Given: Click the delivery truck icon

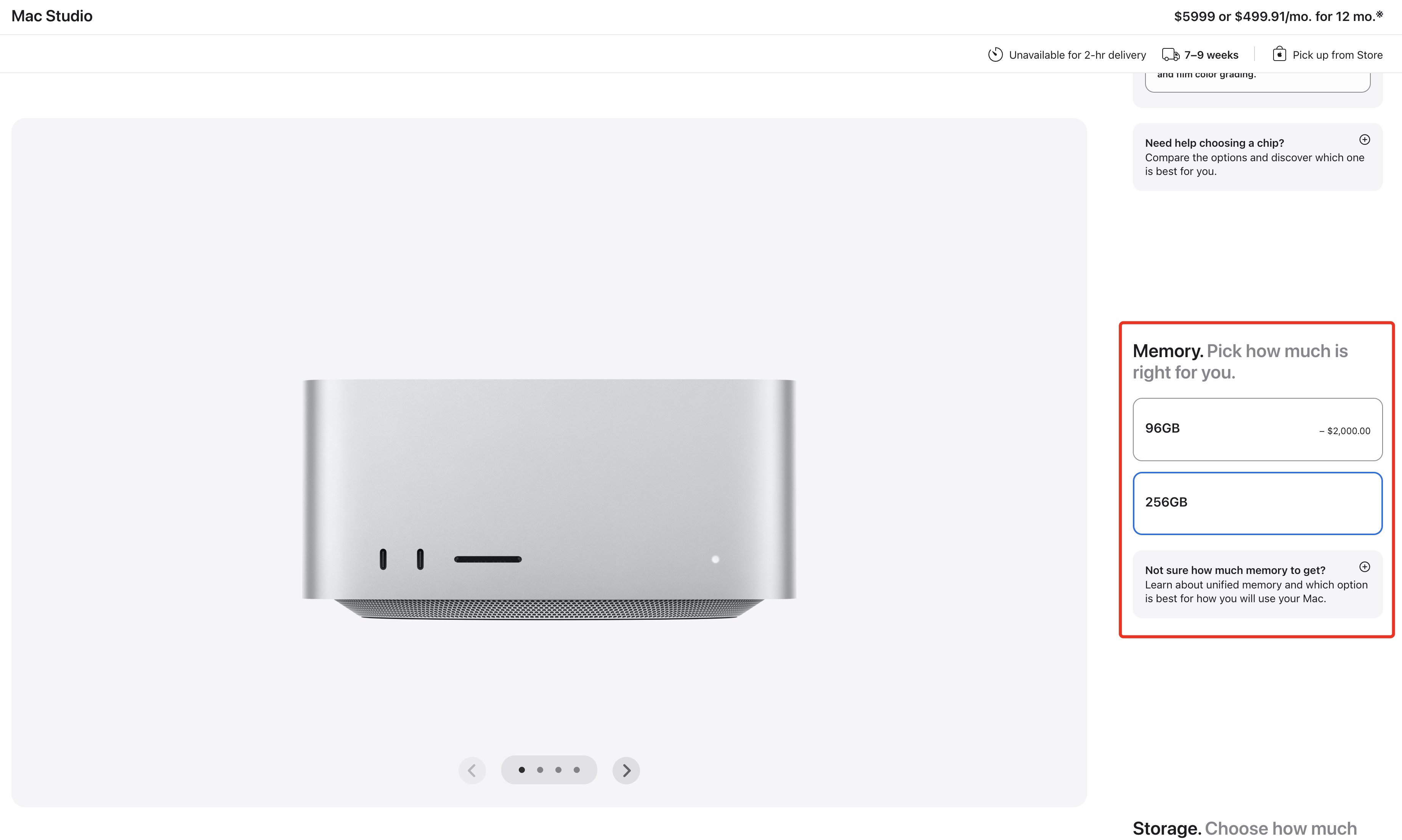Looking at the screenshot, I should [x=1171, y=55].
